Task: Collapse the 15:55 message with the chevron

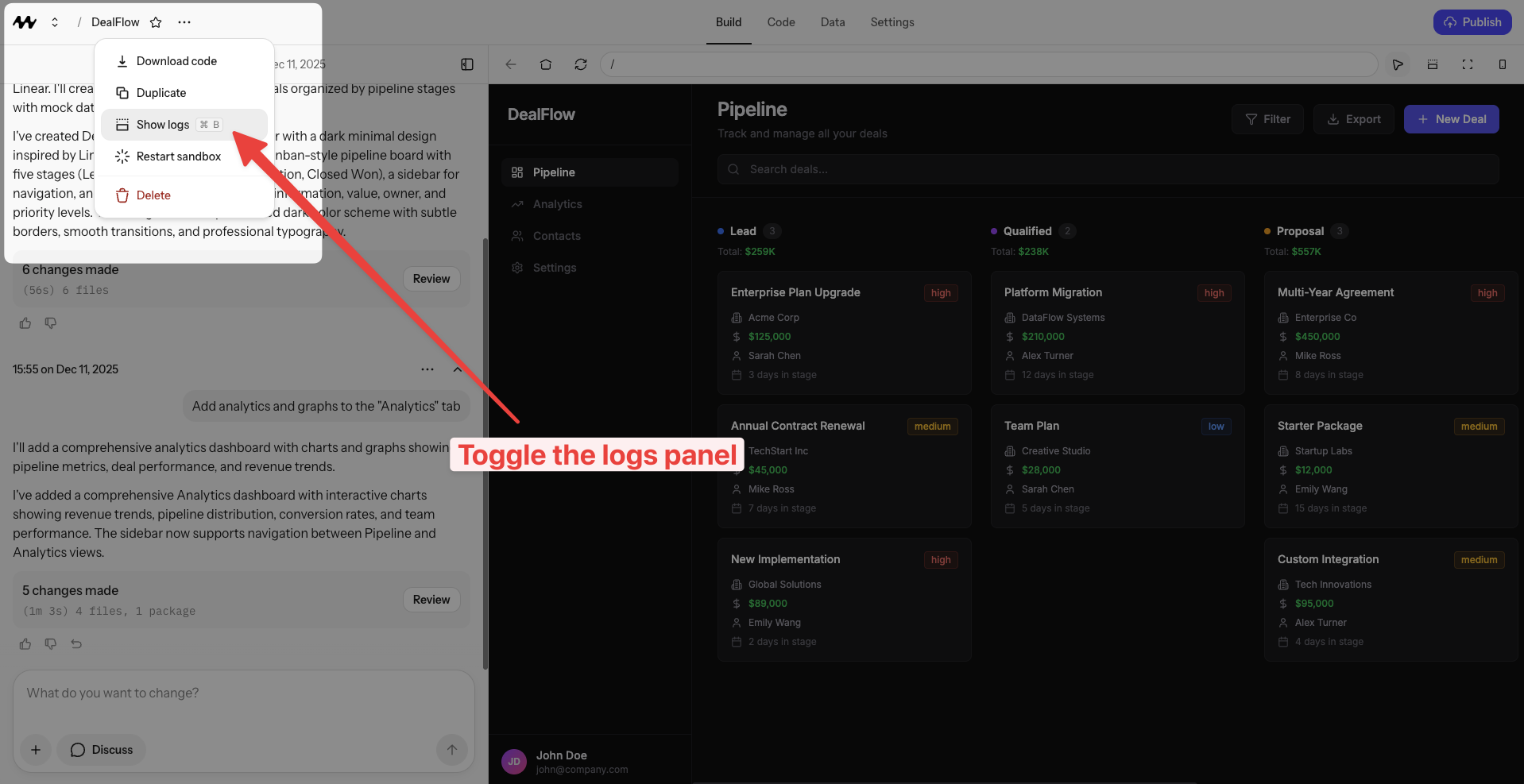Action: click(x=458, y=369)
